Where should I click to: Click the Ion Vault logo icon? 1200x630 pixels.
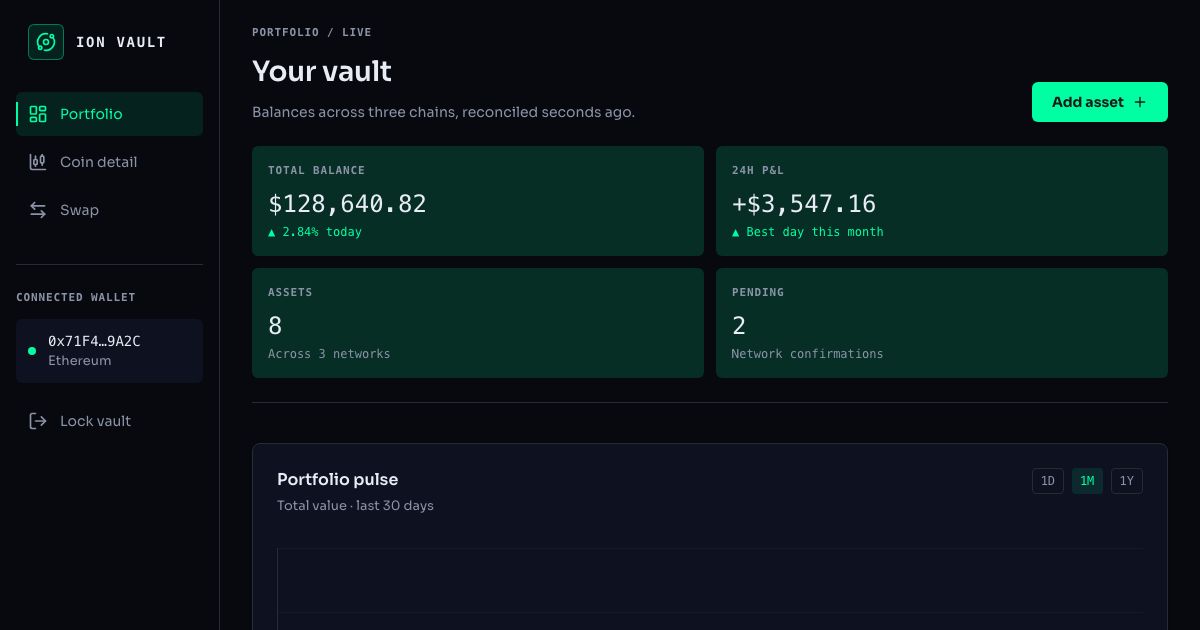pos(46,42)
